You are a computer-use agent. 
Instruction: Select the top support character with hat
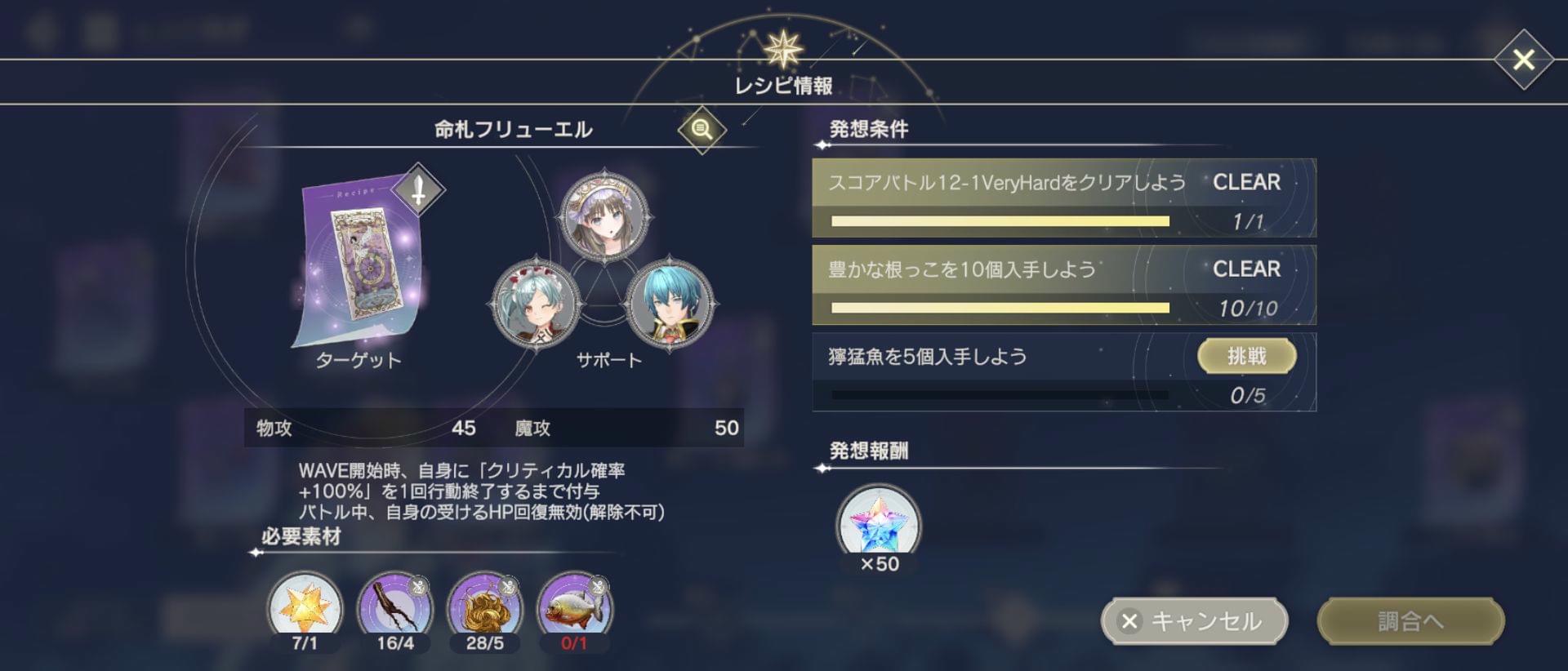[604, 216]
